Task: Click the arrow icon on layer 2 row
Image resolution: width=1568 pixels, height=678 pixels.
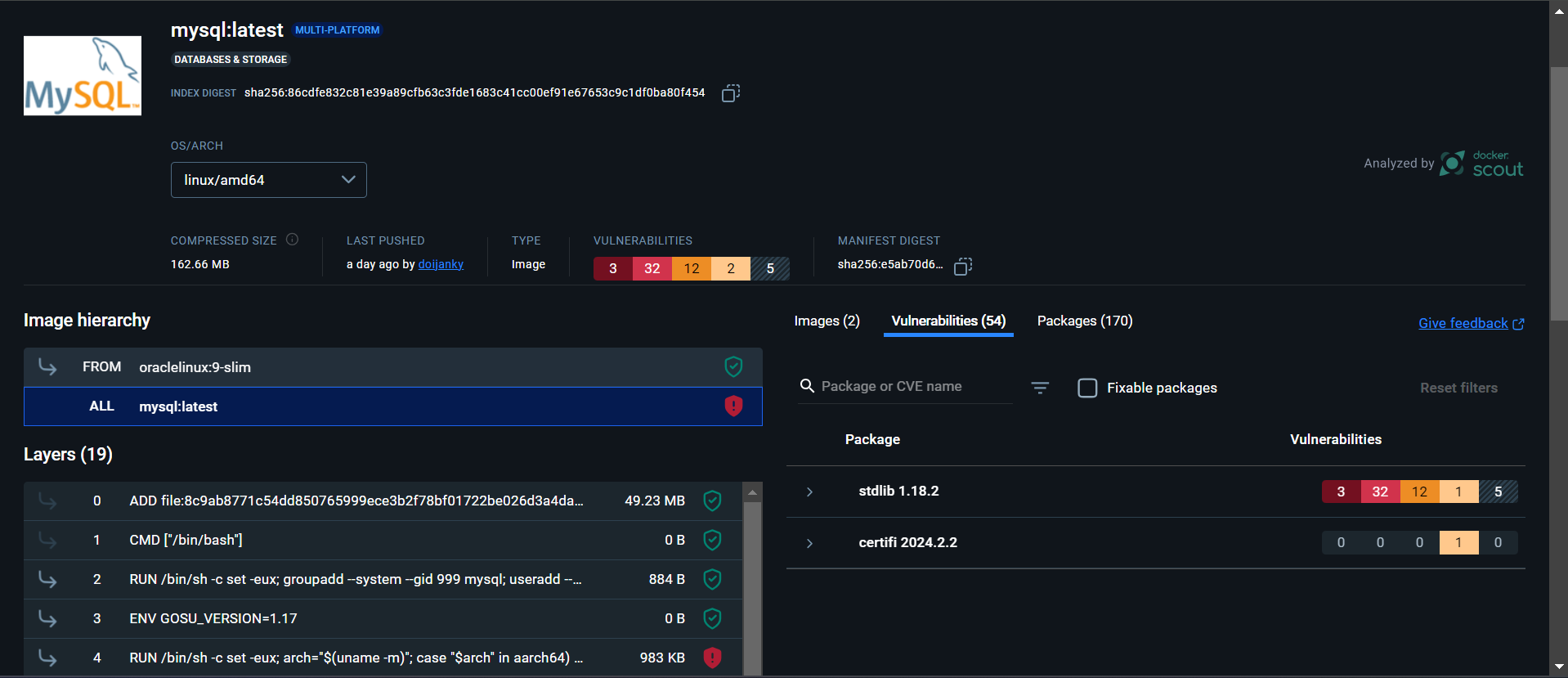Action: point(47,579)
